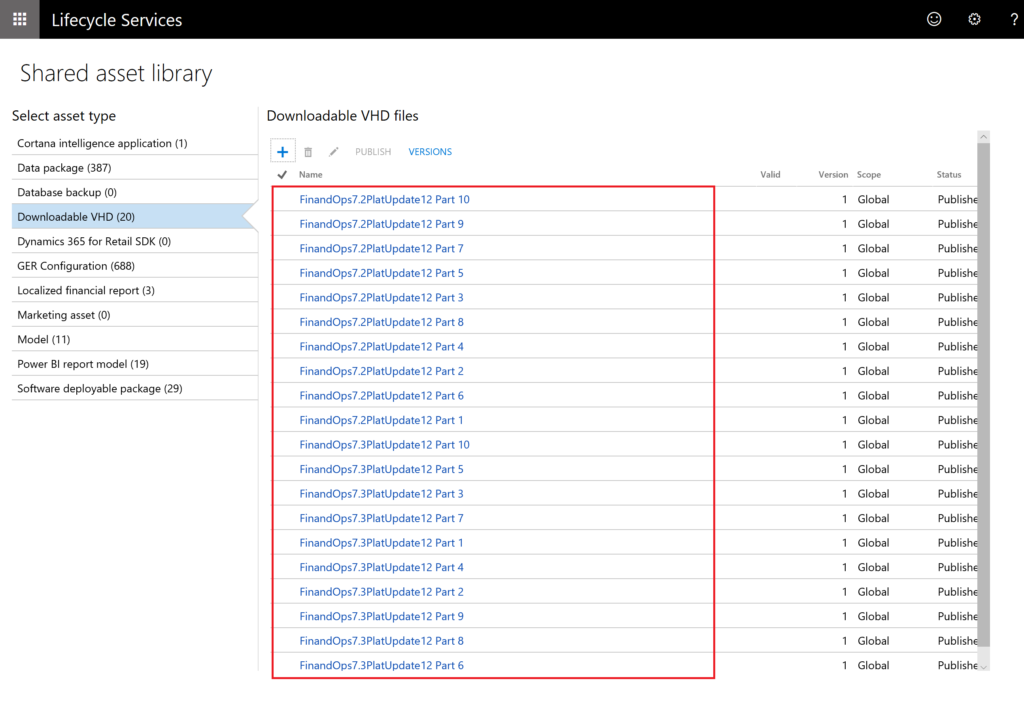
Task: Click the VERSIONS toolbar button
Action: 430,152
